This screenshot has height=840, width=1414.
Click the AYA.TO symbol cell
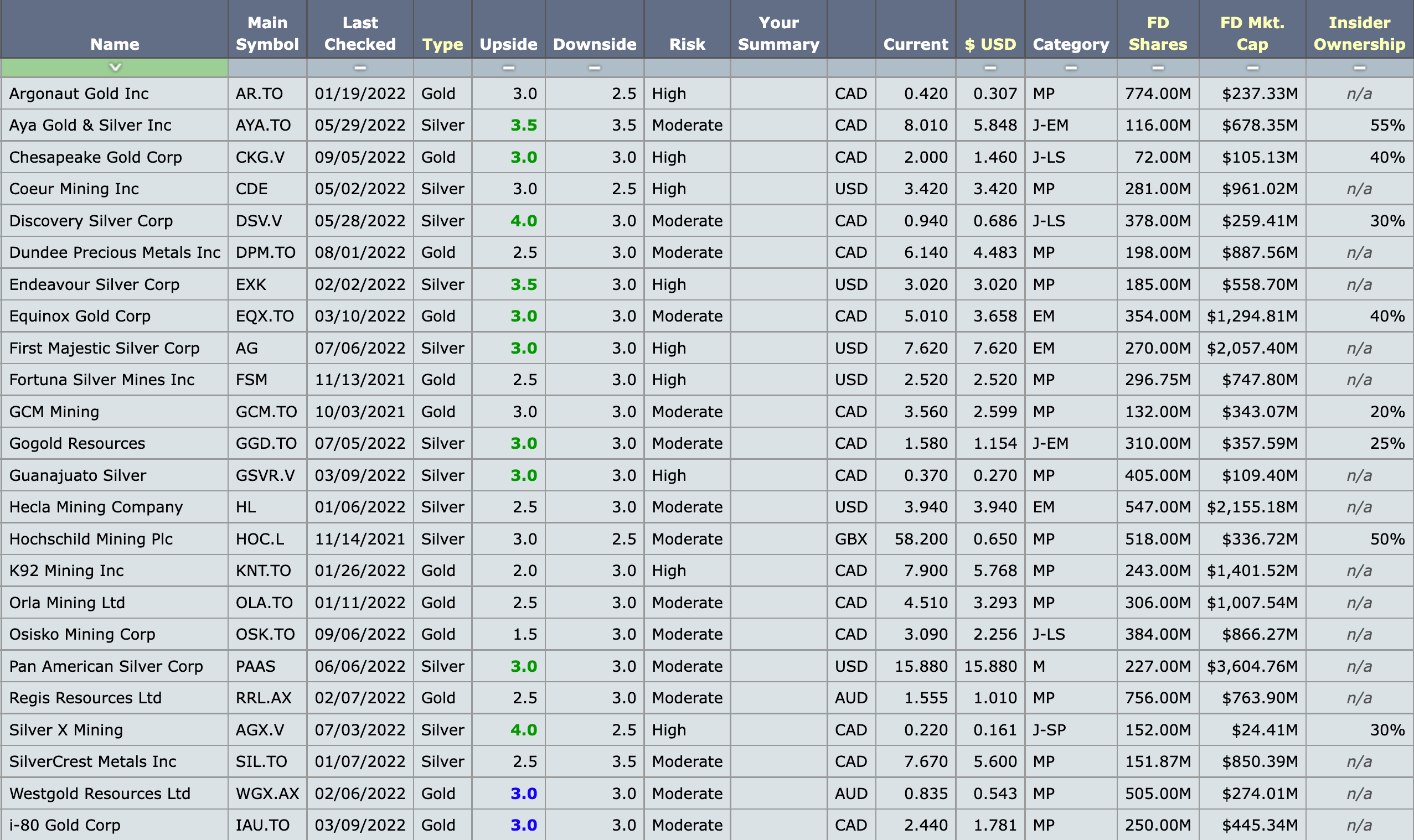264,125
